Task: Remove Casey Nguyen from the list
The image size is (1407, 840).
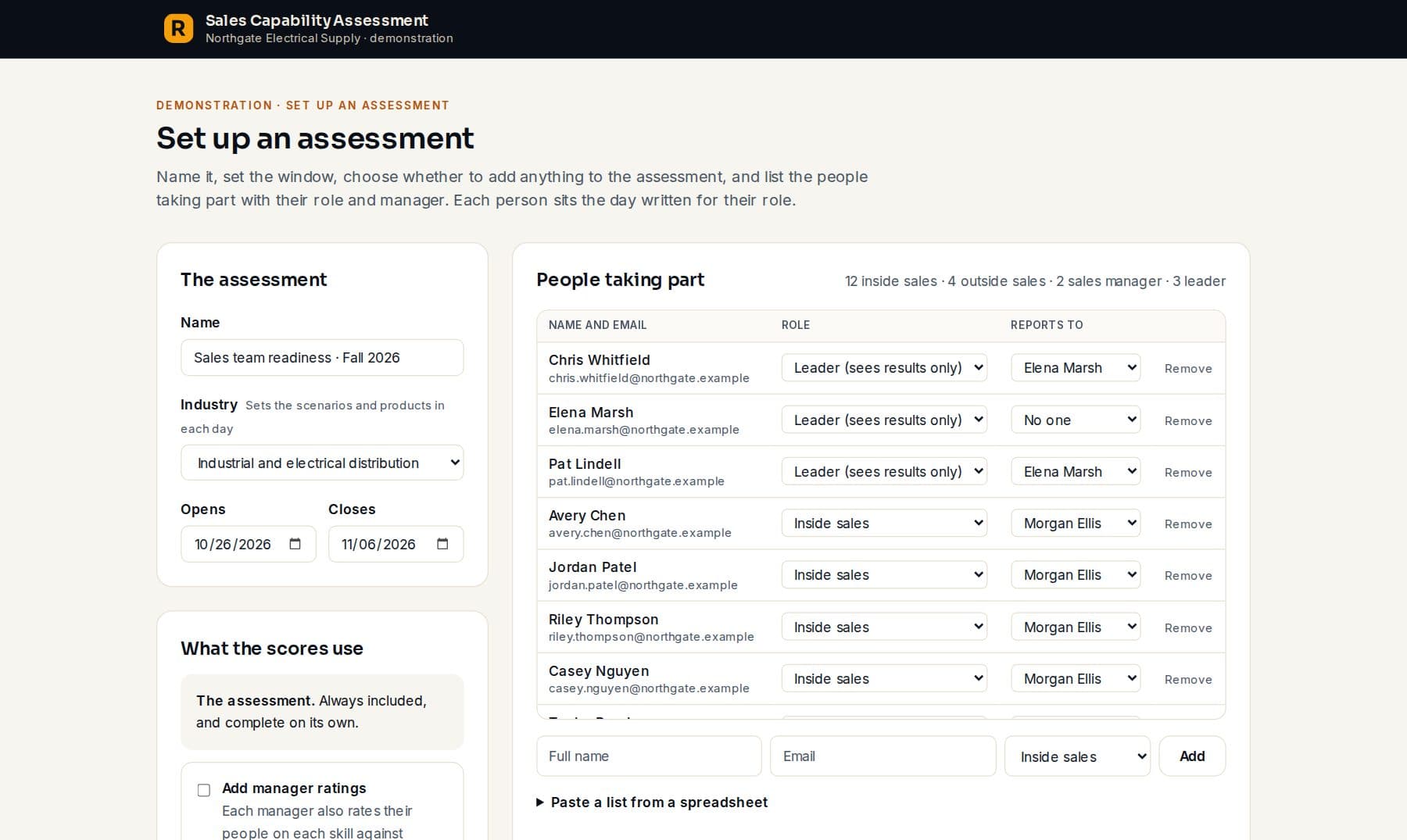Action: point(1188,679)
